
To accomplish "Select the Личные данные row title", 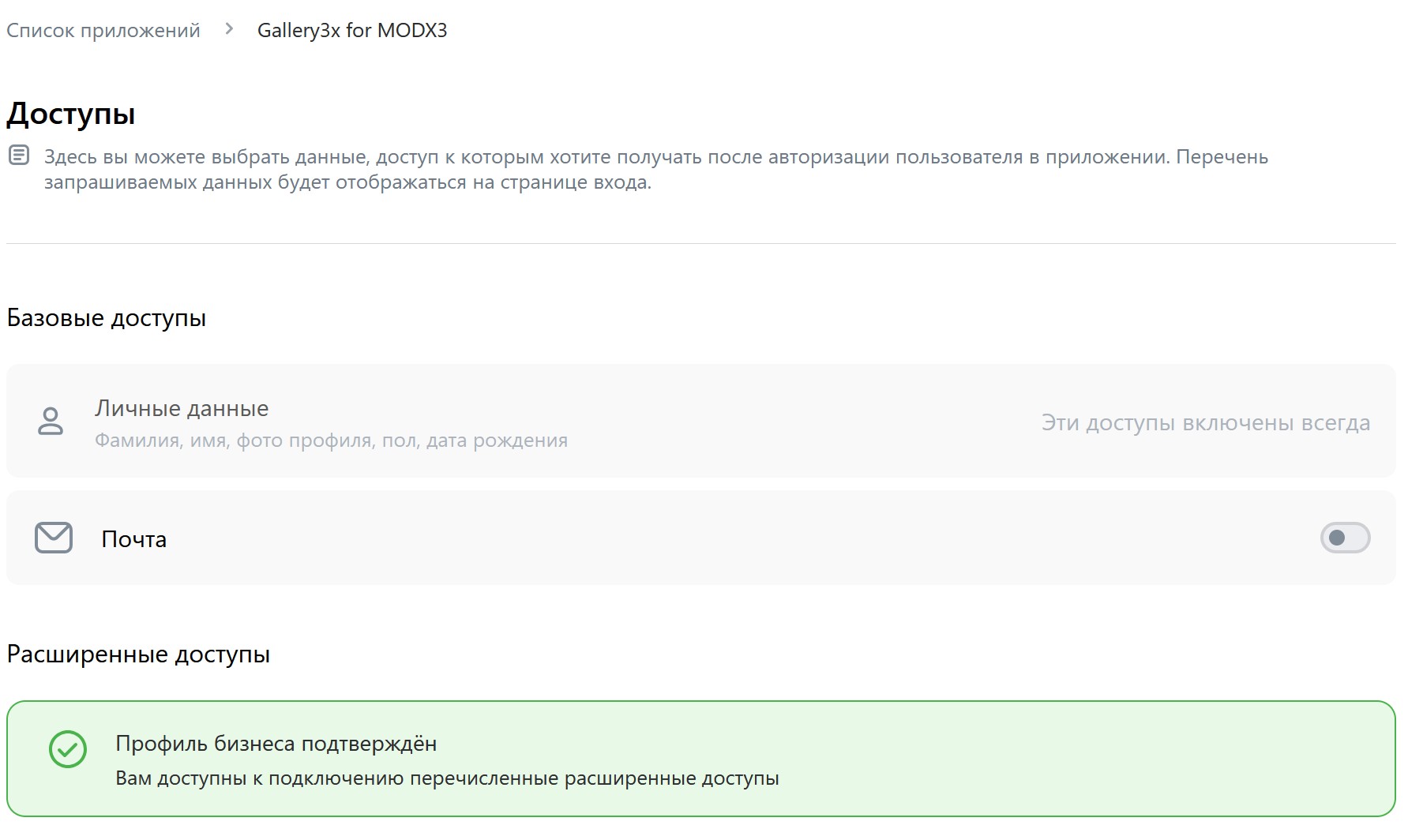I will point(182,408).
